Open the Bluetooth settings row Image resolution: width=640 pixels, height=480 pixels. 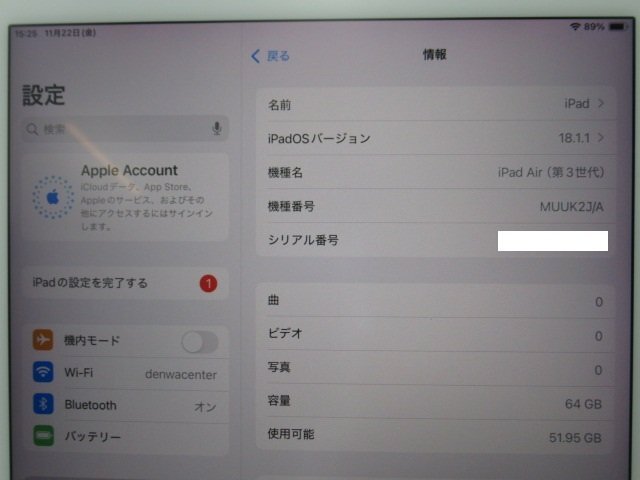(125, 405)
